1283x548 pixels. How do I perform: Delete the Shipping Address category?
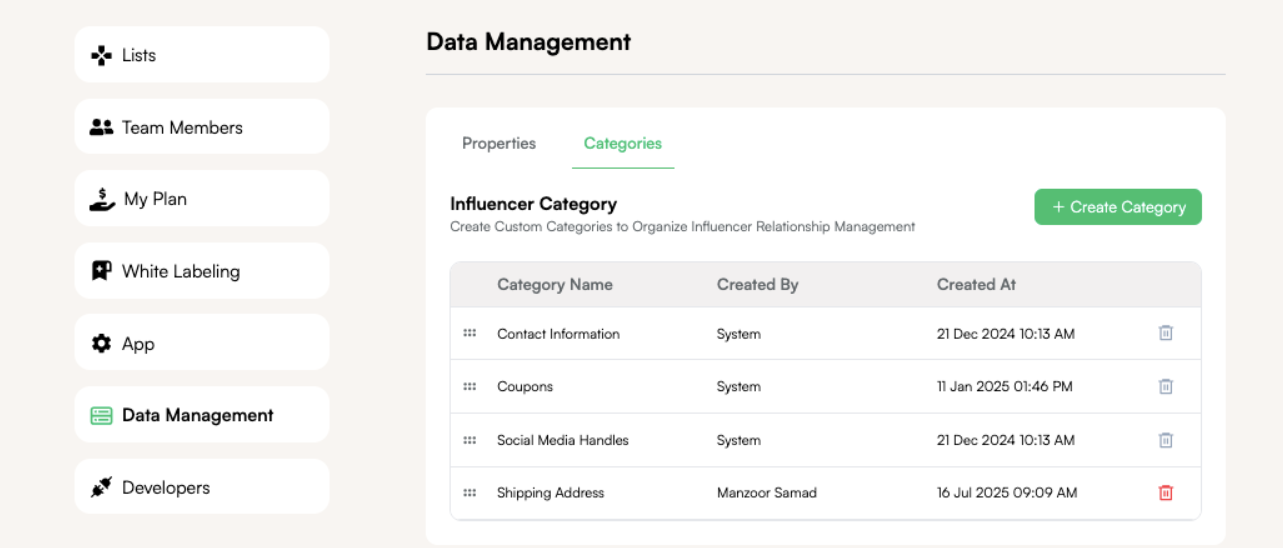tap(1165, 492)
